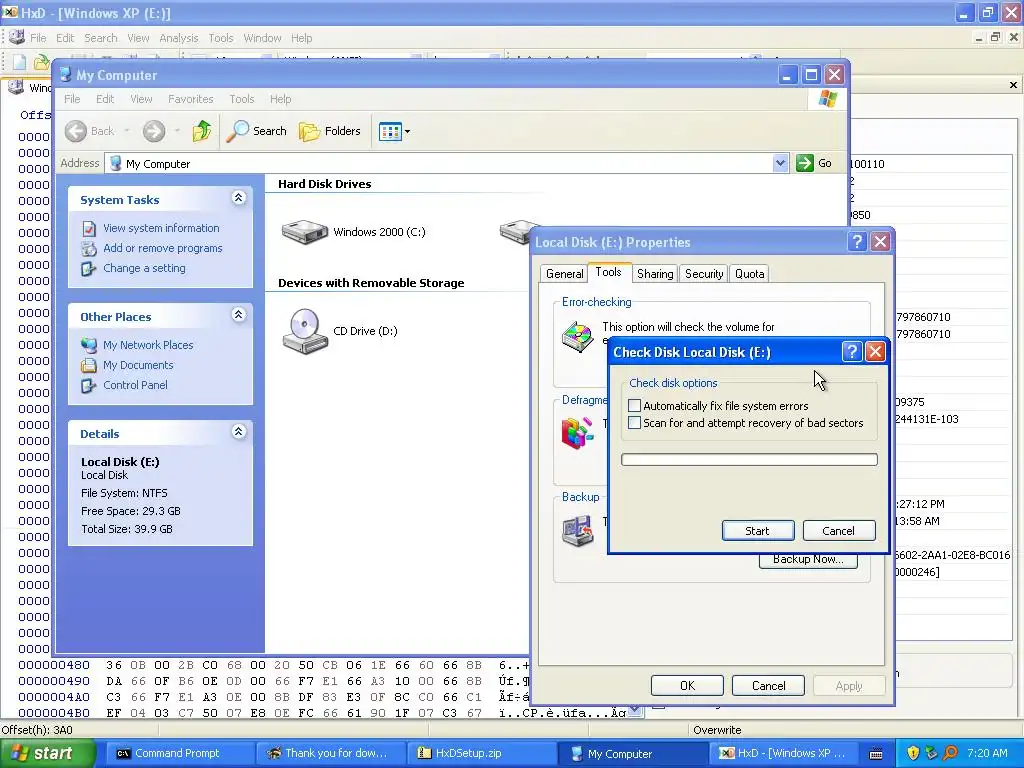This screenshot has width=1024, height=768.
Task: Click magnifier icon in system tray
Action: point(951,753)
